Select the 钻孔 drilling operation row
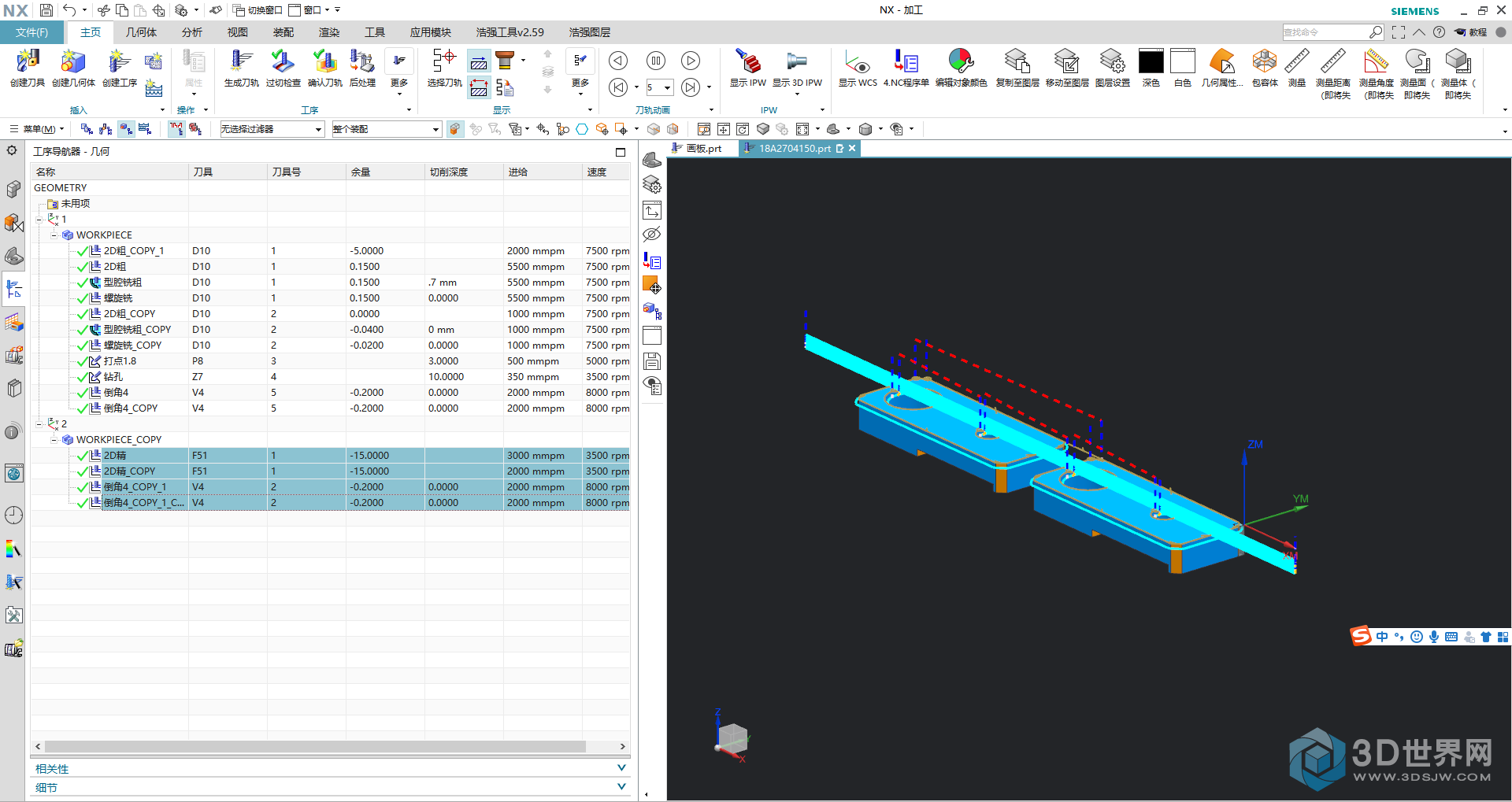1512x802 pixels. click(x=330, y=377)
